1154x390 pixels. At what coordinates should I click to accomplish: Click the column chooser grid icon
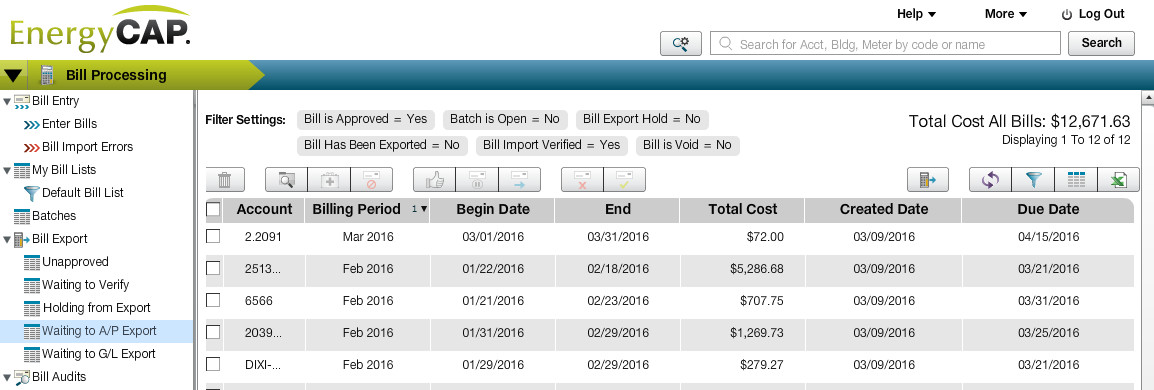tap(1076, 180)
